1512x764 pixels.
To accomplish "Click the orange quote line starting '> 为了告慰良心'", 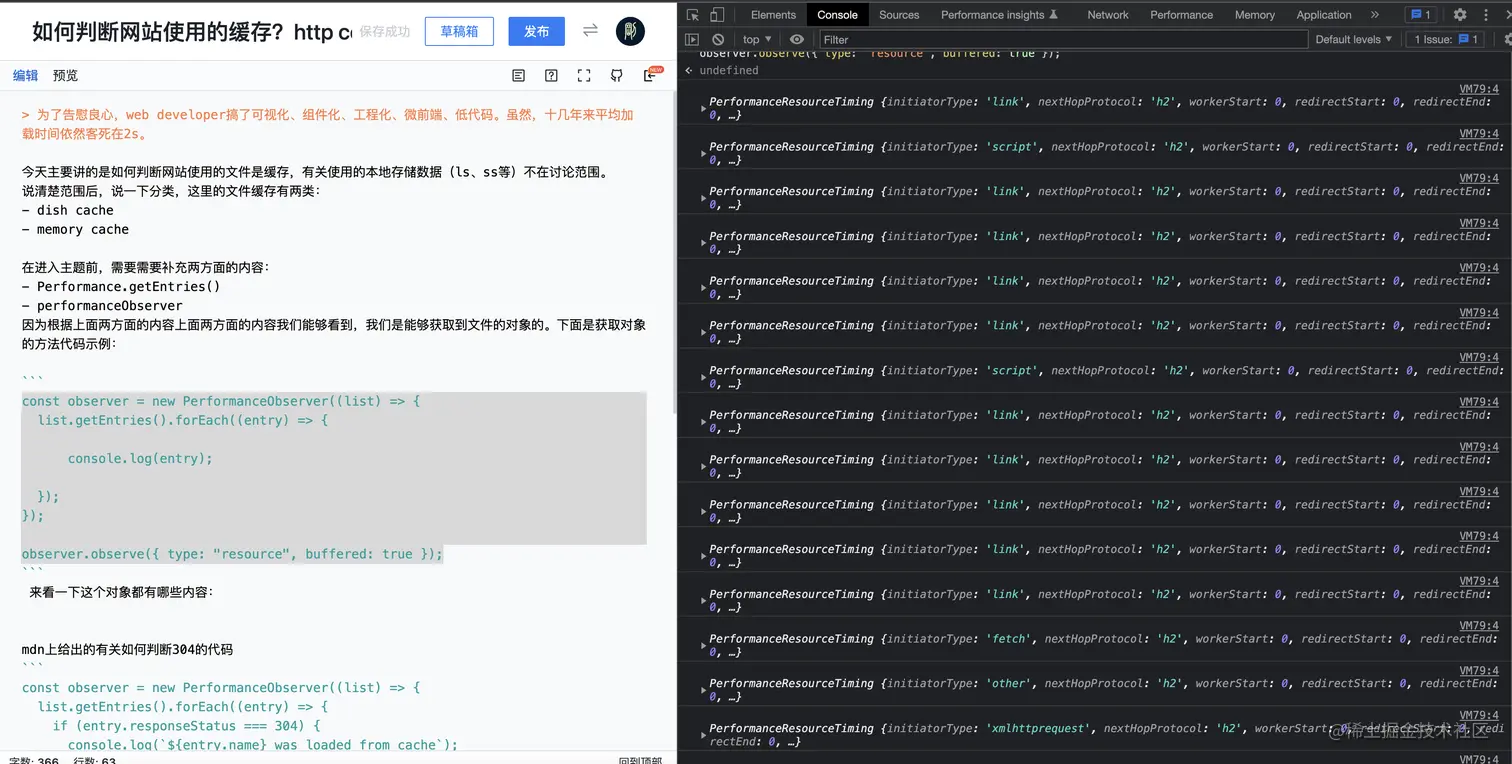I will 328,124.
